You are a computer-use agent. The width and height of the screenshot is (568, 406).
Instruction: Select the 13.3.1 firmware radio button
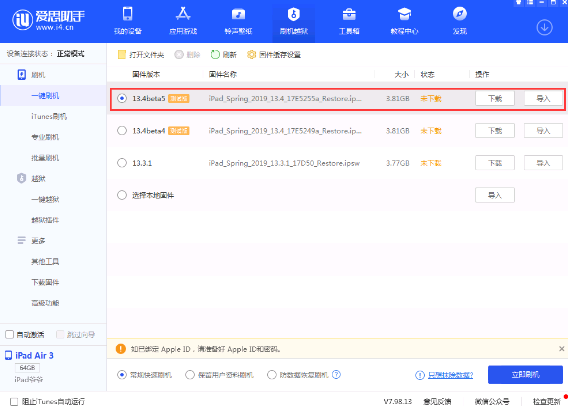(x=122, y=163)
